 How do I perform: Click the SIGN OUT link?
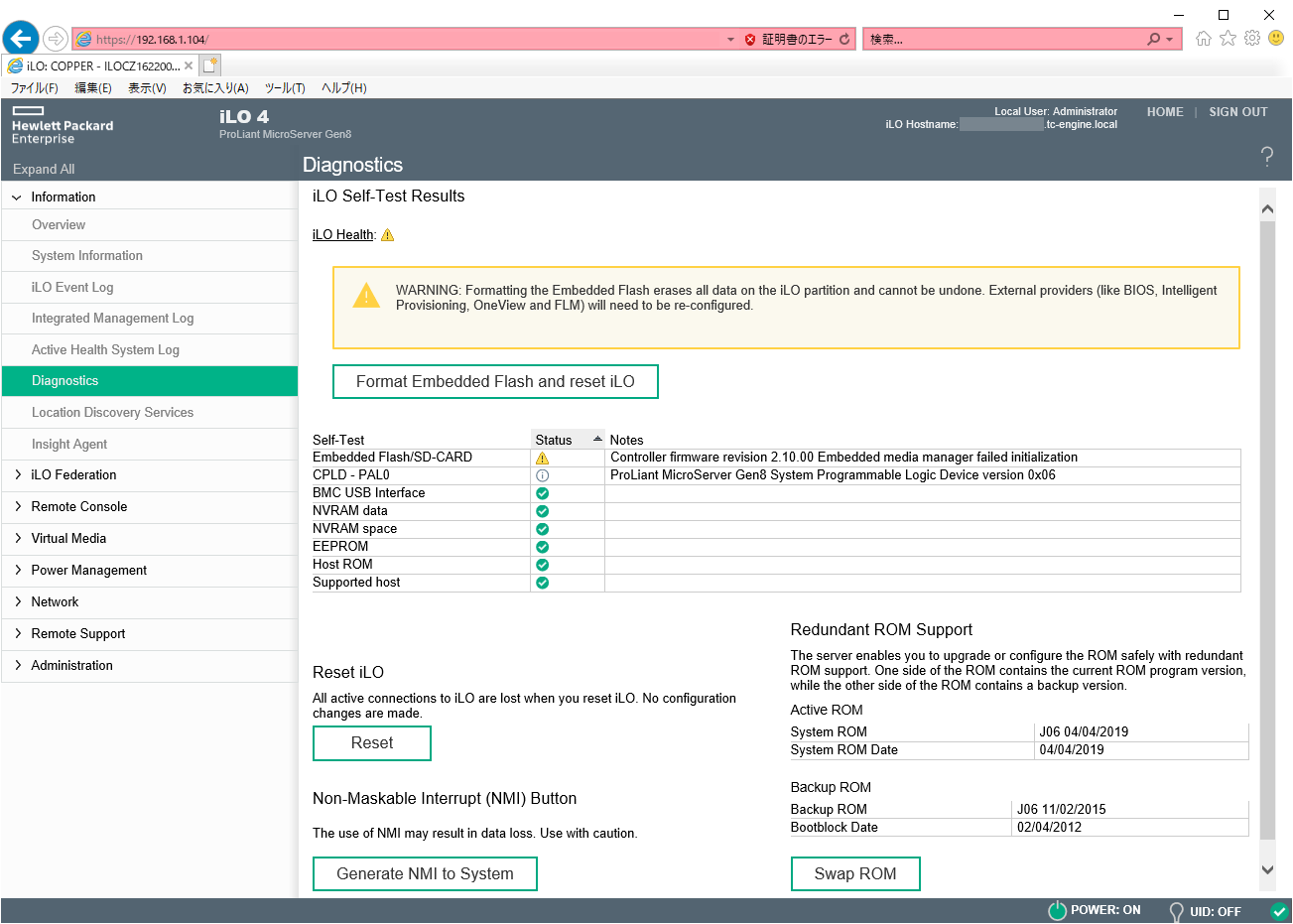tap(1238, 112)
